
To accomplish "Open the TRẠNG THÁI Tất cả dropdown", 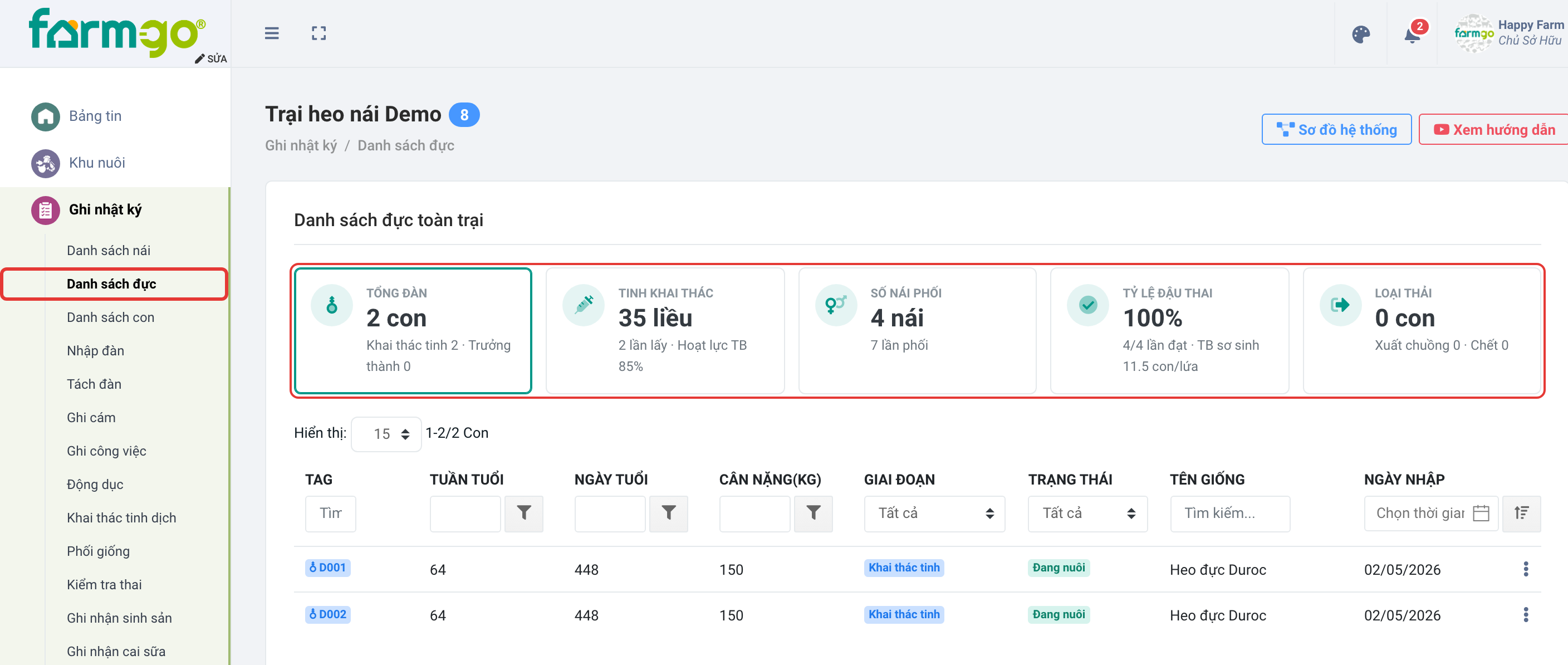I will coord(1087,514).
